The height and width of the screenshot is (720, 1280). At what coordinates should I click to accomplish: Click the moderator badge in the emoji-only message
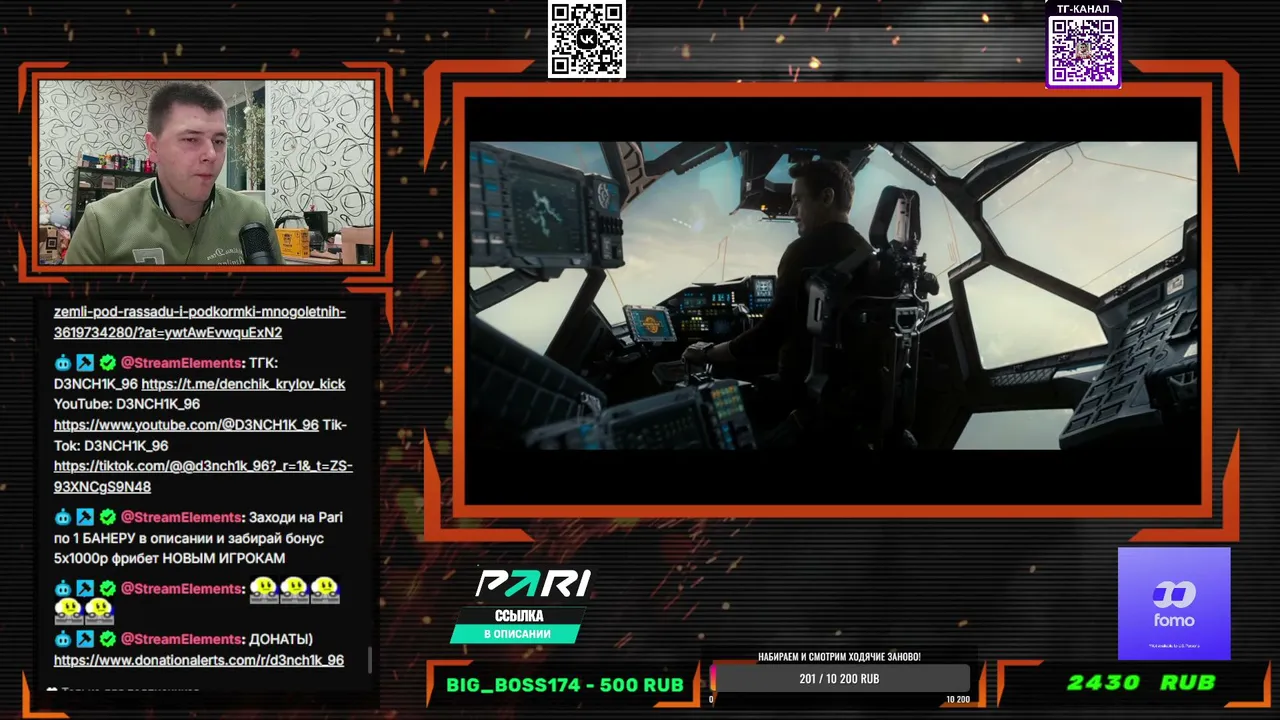coord(85,589)
